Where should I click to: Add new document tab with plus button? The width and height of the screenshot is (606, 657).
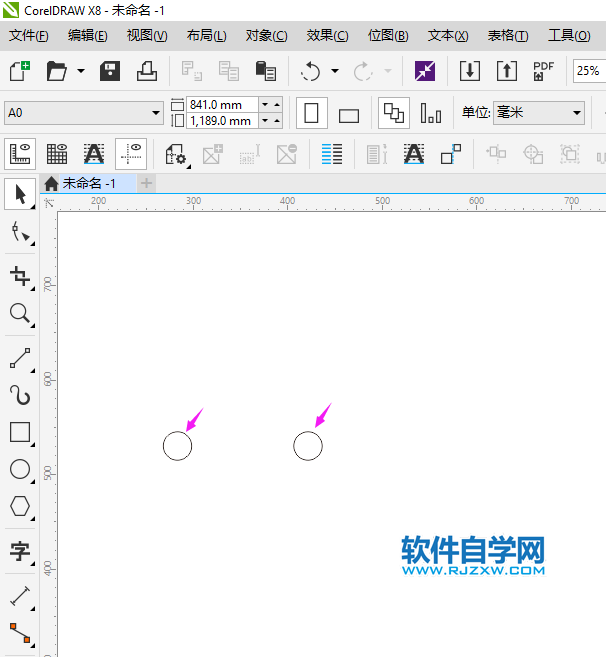147,183
